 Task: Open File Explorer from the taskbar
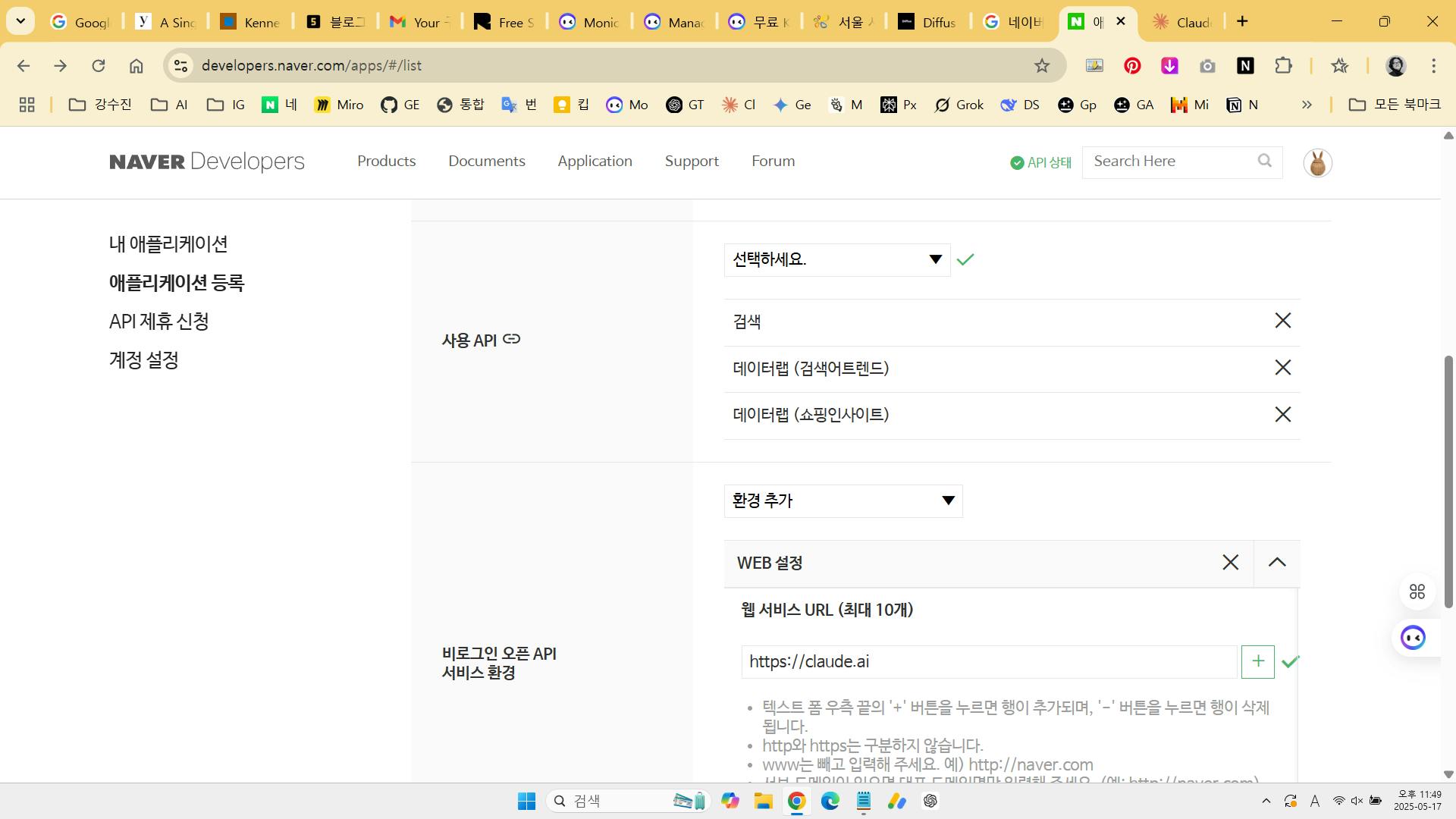click(763, 801)
